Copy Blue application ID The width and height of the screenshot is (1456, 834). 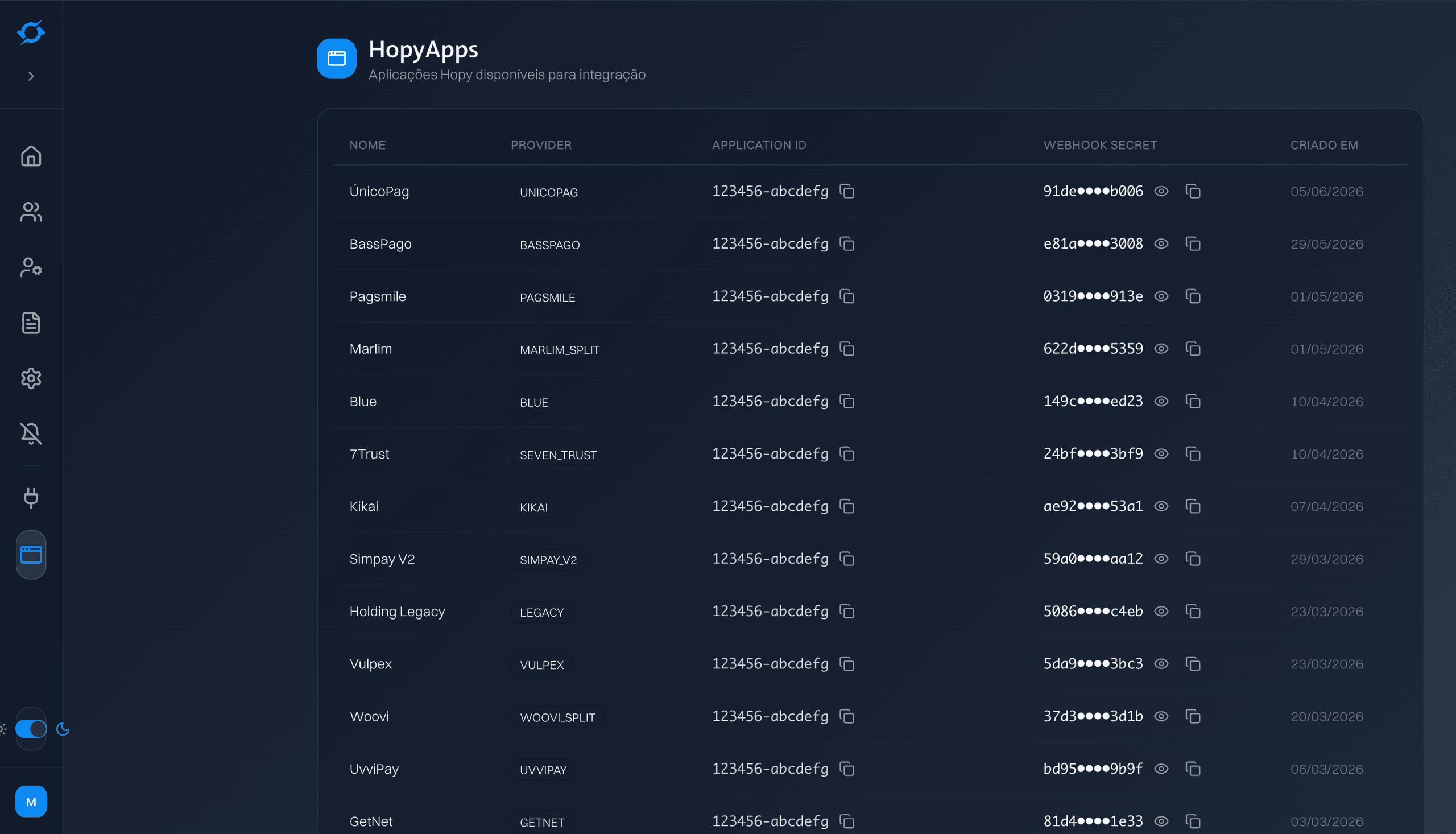tap(847, 402)
